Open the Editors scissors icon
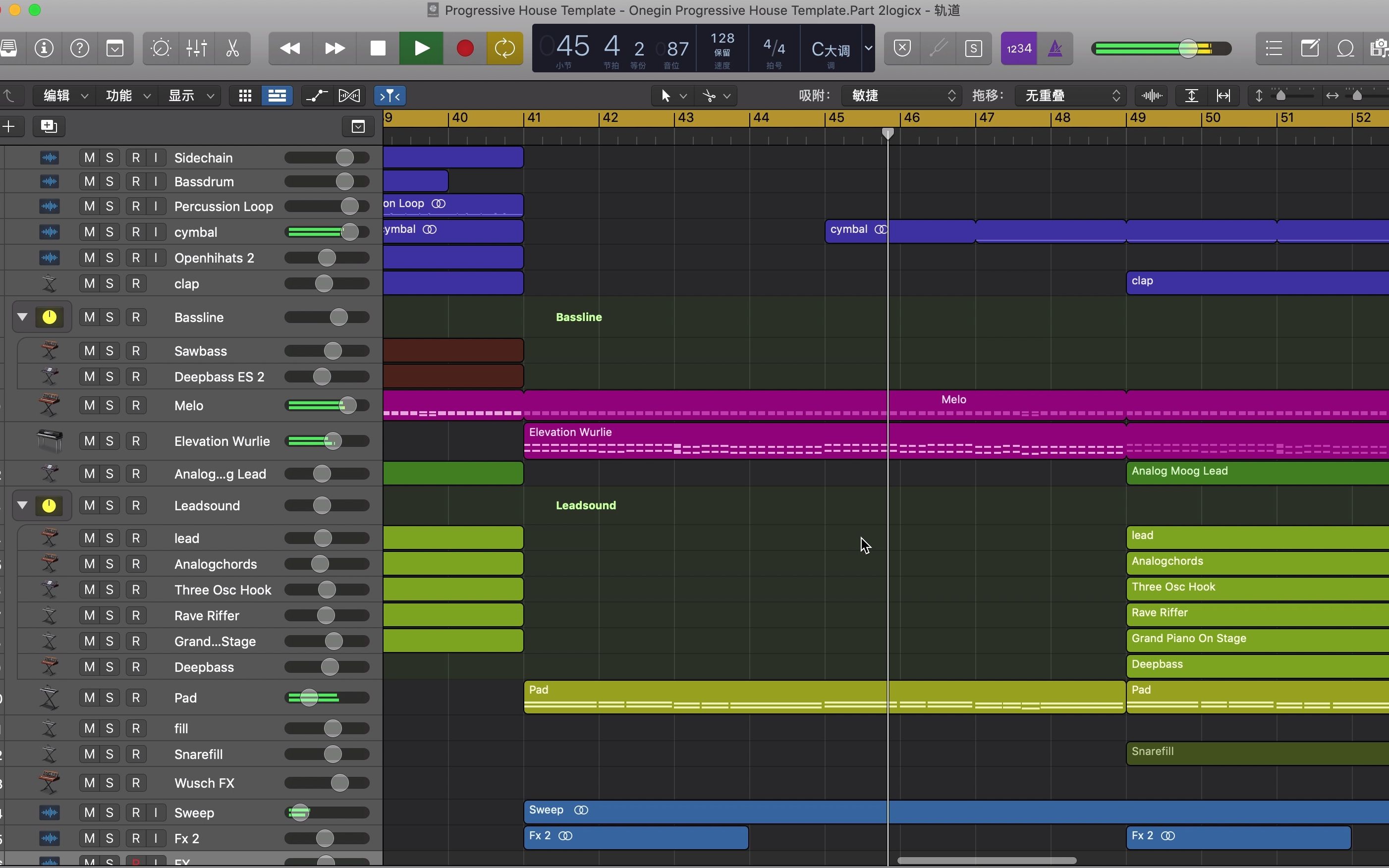The image size is (1389, 868). click(x=232, y=48)
